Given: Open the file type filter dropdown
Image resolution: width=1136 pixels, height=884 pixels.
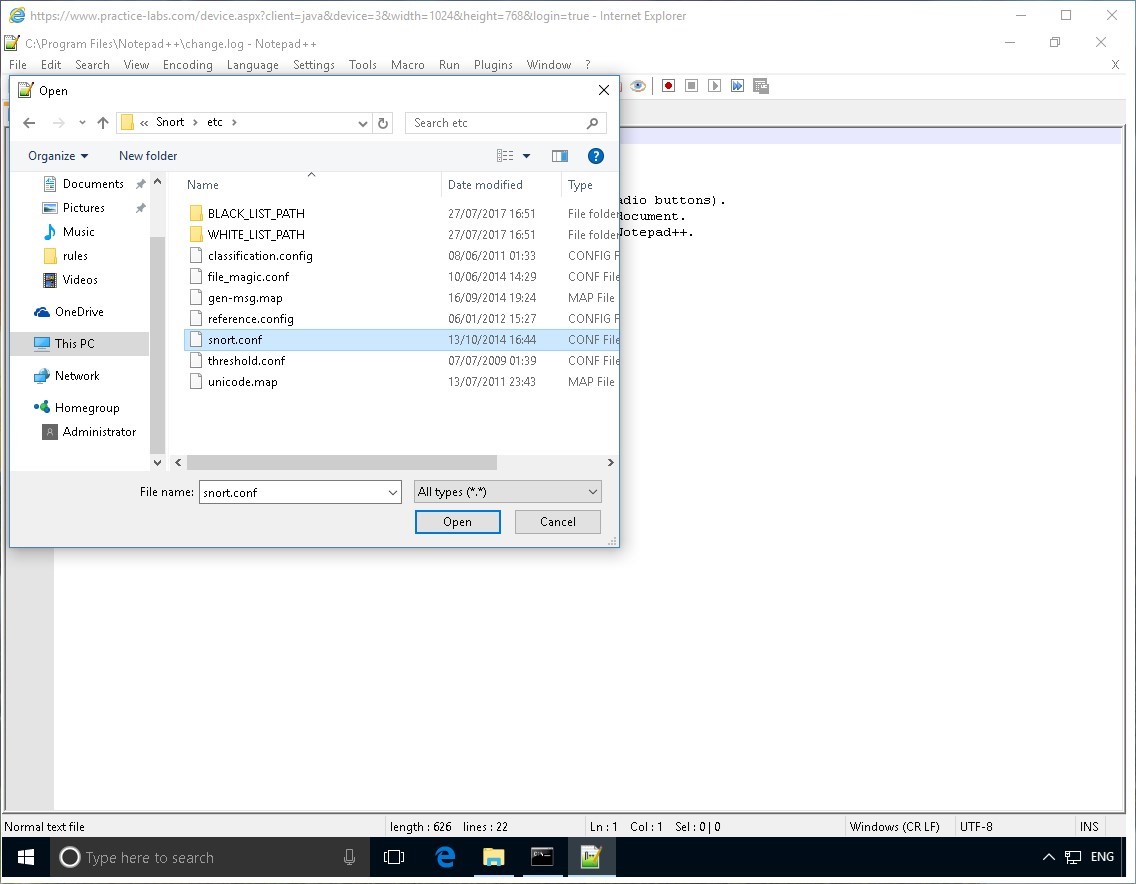Looking at the screenshot, I should (x=508, y=492).
